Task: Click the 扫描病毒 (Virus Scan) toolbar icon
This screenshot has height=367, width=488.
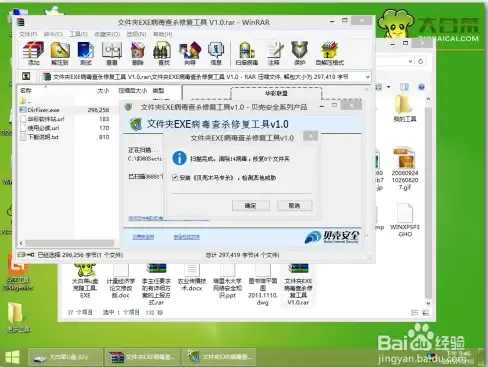Action: click(247, 53)
